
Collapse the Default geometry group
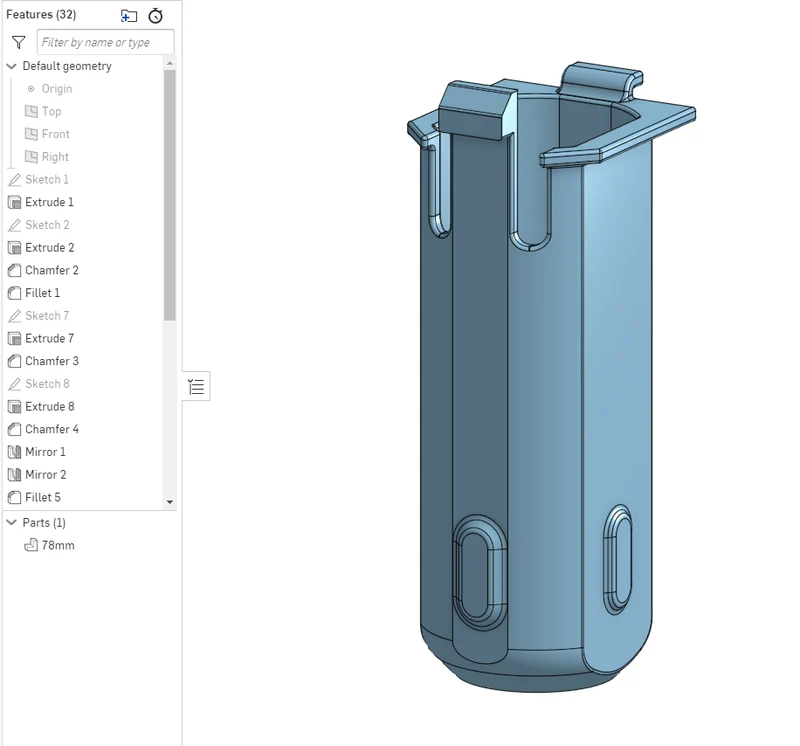pyautogui.click(x=11, y=66)
